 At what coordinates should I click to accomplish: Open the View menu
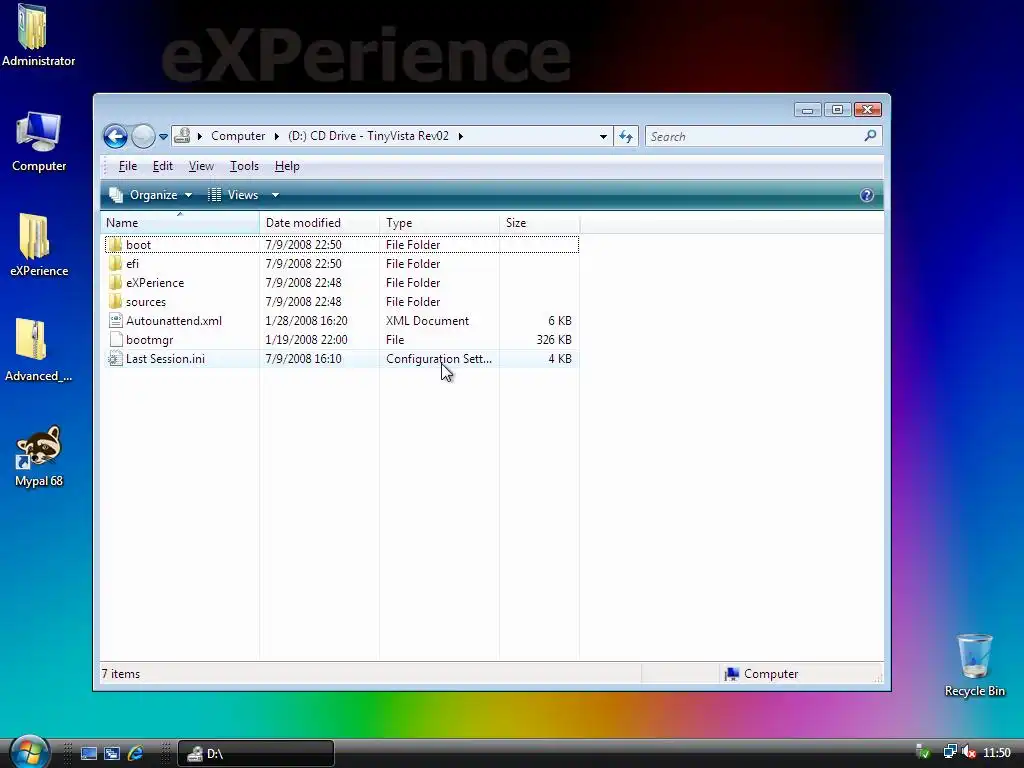click(x=201, y=166)
